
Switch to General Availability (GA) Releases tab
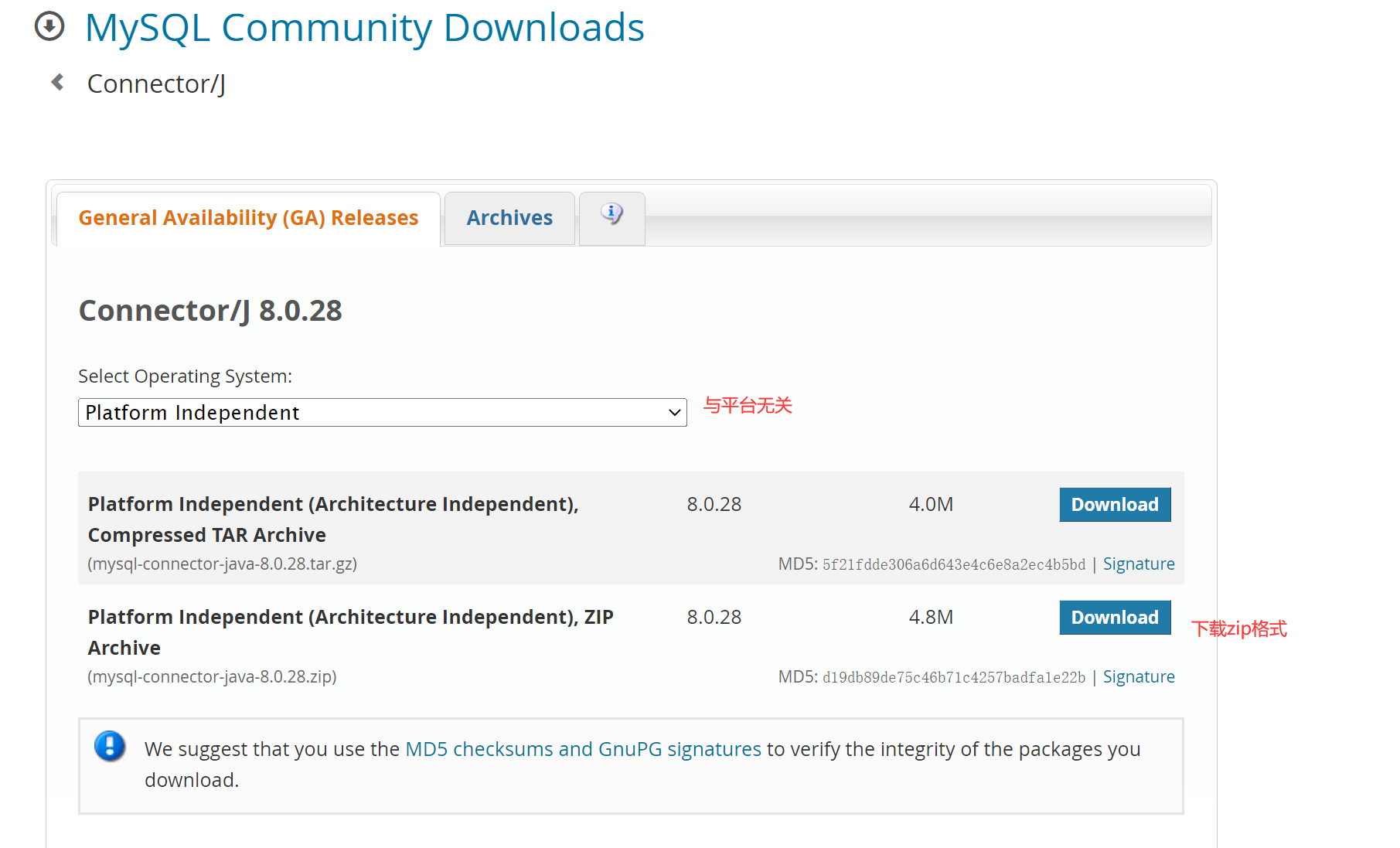(x=248, y=218)
